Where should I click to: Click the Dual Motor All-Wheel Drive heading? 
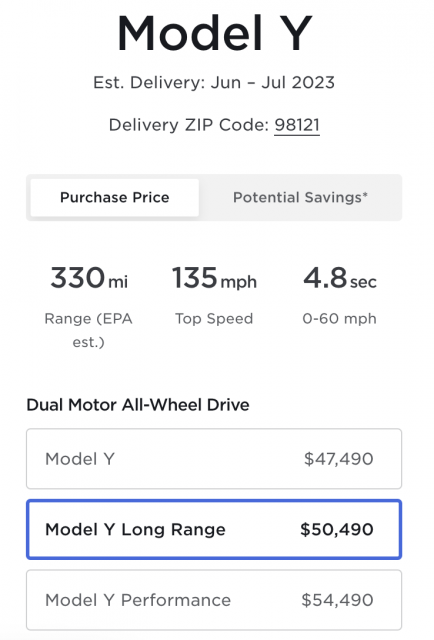click(138, 405)
